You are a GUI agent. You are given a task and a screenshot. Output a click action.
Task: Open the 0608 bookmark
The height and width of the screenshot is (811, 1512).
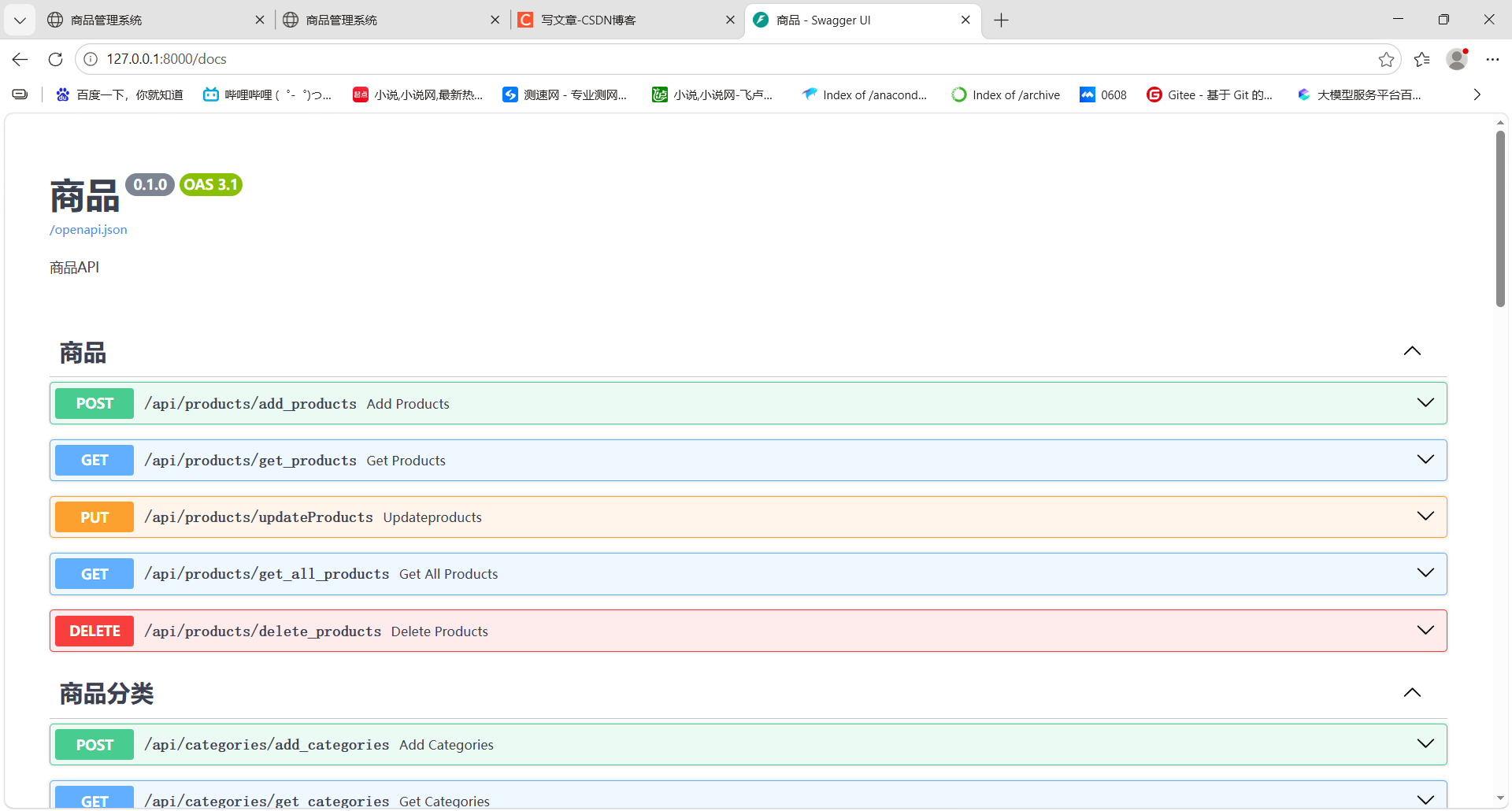click(x=1103, y=94)
